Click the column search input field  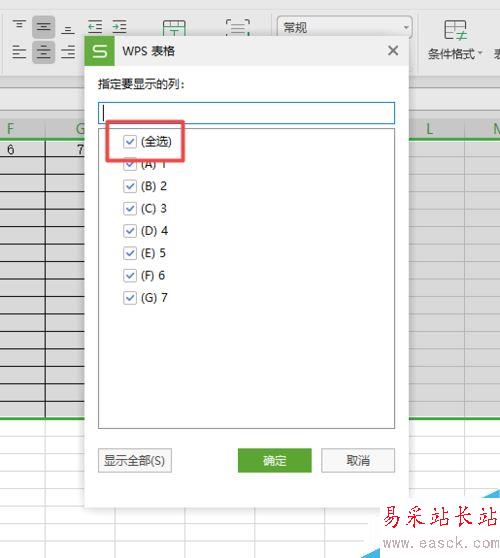click(246, 113)
